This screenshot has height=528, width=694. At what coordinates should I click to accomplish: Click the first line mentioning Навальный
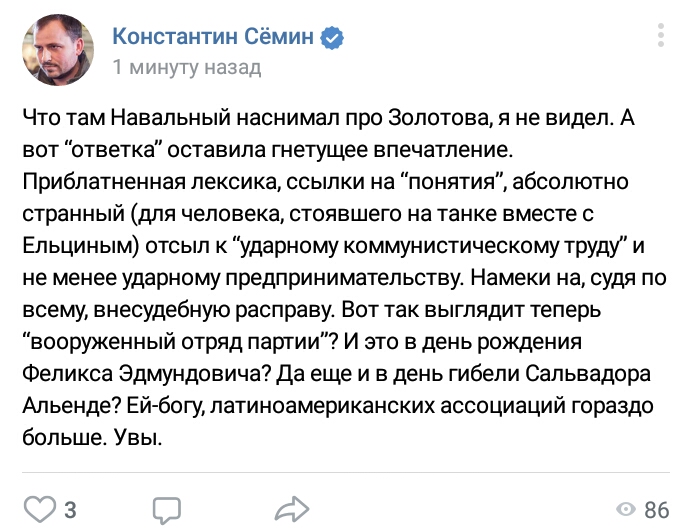coord(329,119)
